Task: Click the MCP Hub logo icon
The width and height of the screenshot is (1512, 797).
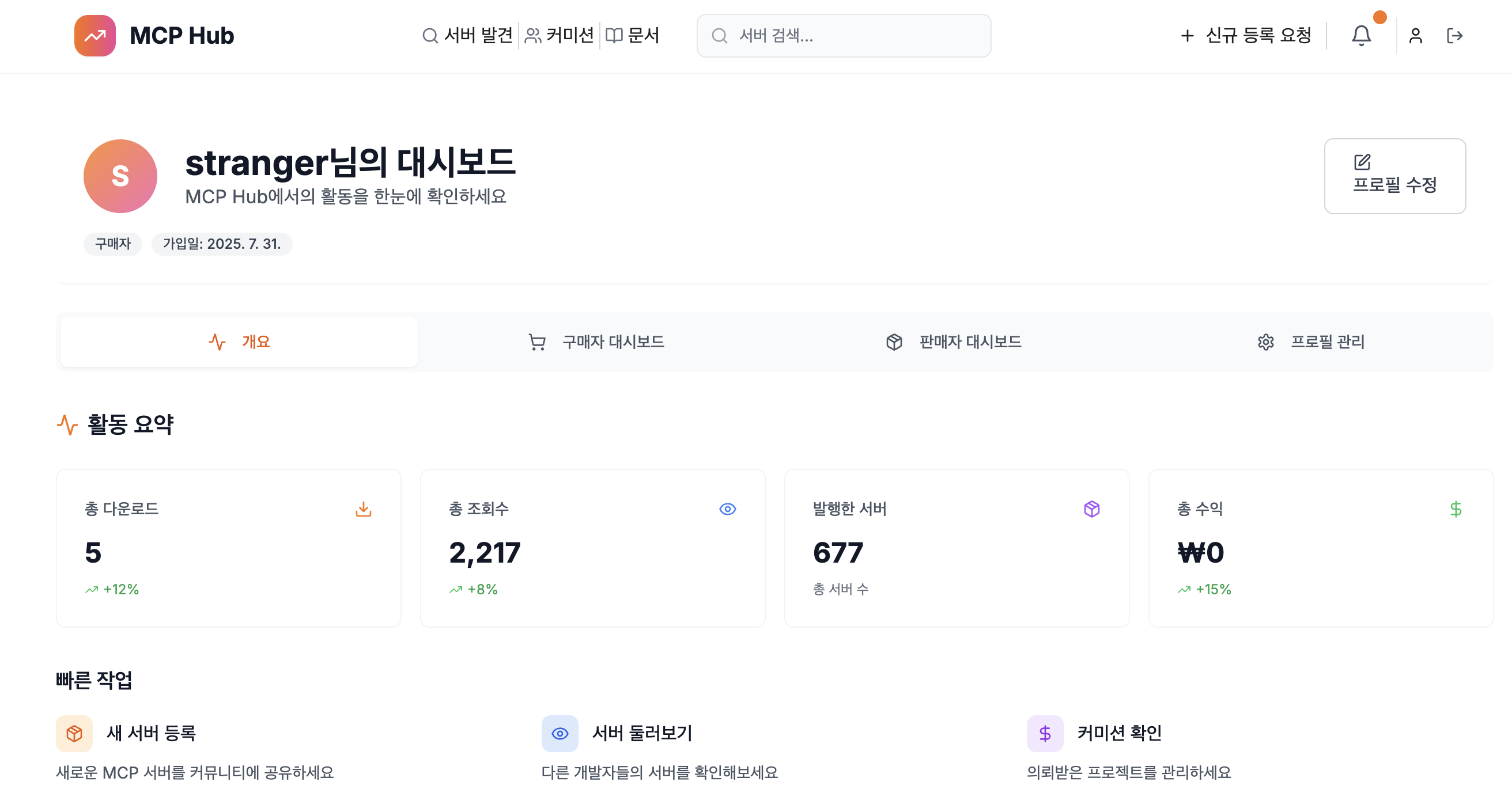Action: pyautogui.click(x=94, y=36)
